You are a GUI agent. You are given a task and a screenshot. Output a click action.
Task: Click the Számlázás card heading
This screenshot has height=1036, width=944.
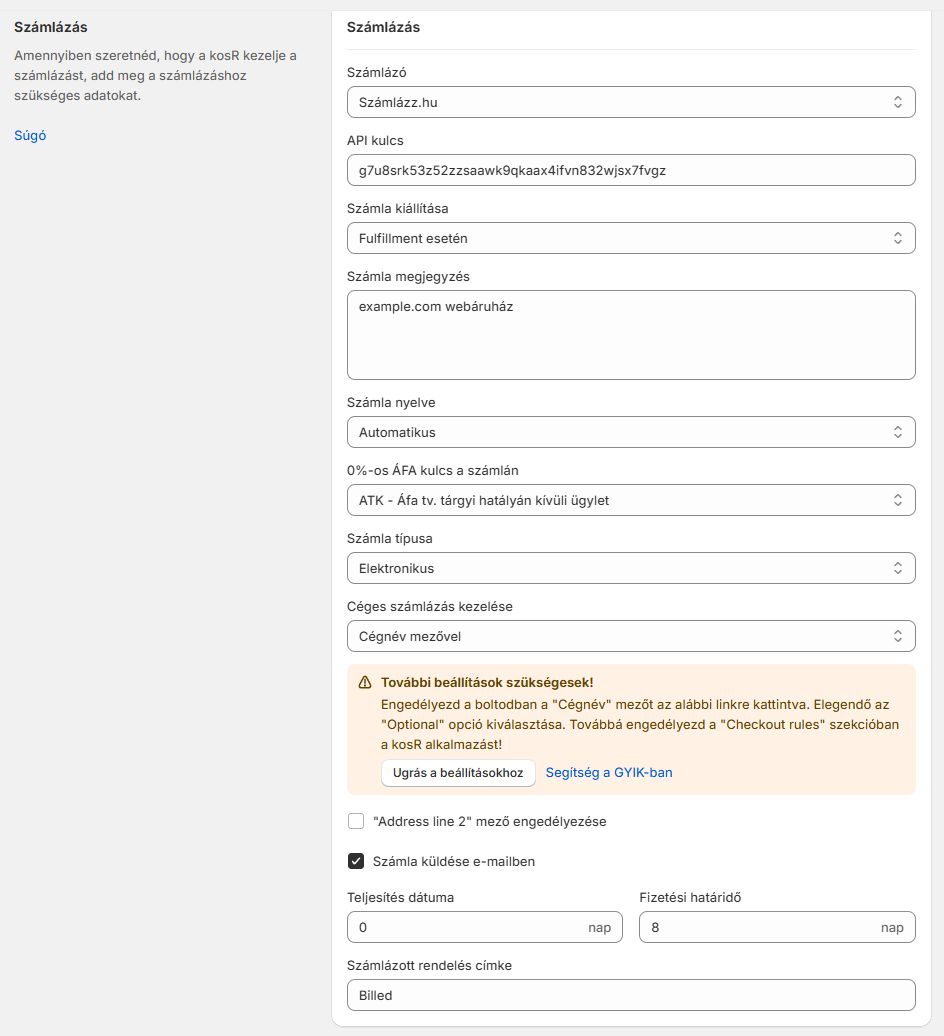pyautogui.click(x=383, y=27)
